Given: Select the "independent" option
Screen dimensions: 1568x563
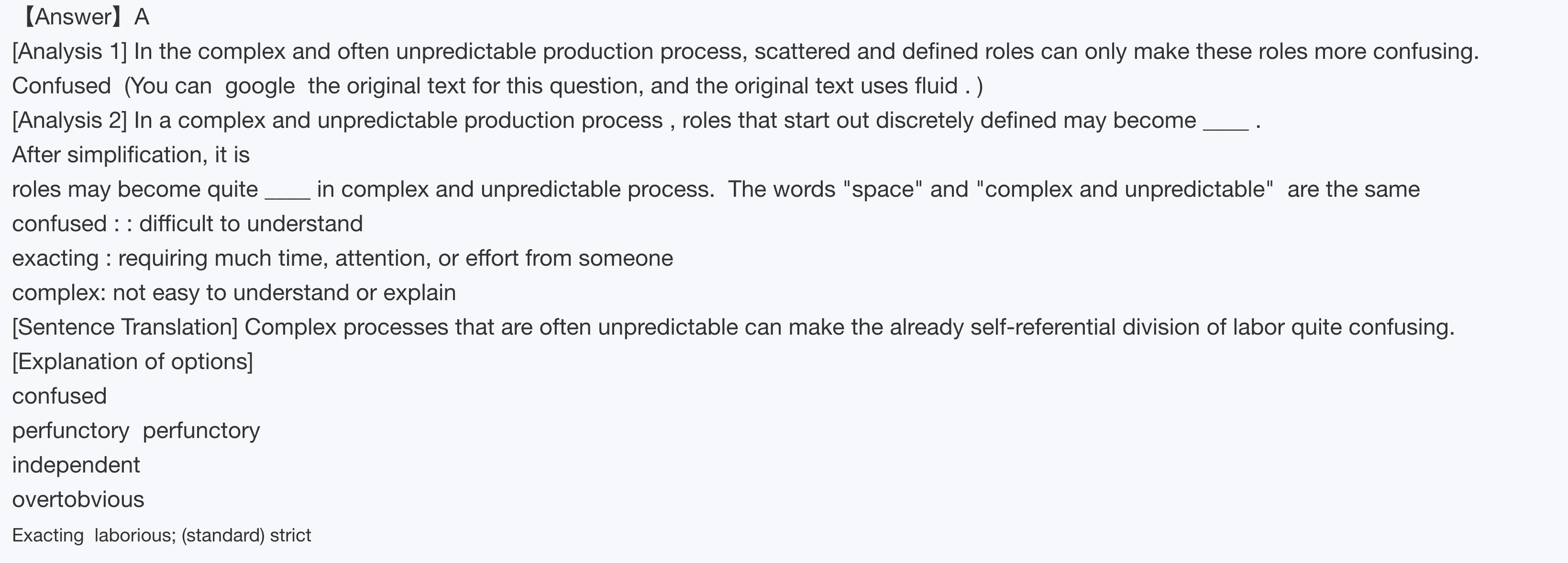Looking at the screenshot, I should tap(76, 465).
